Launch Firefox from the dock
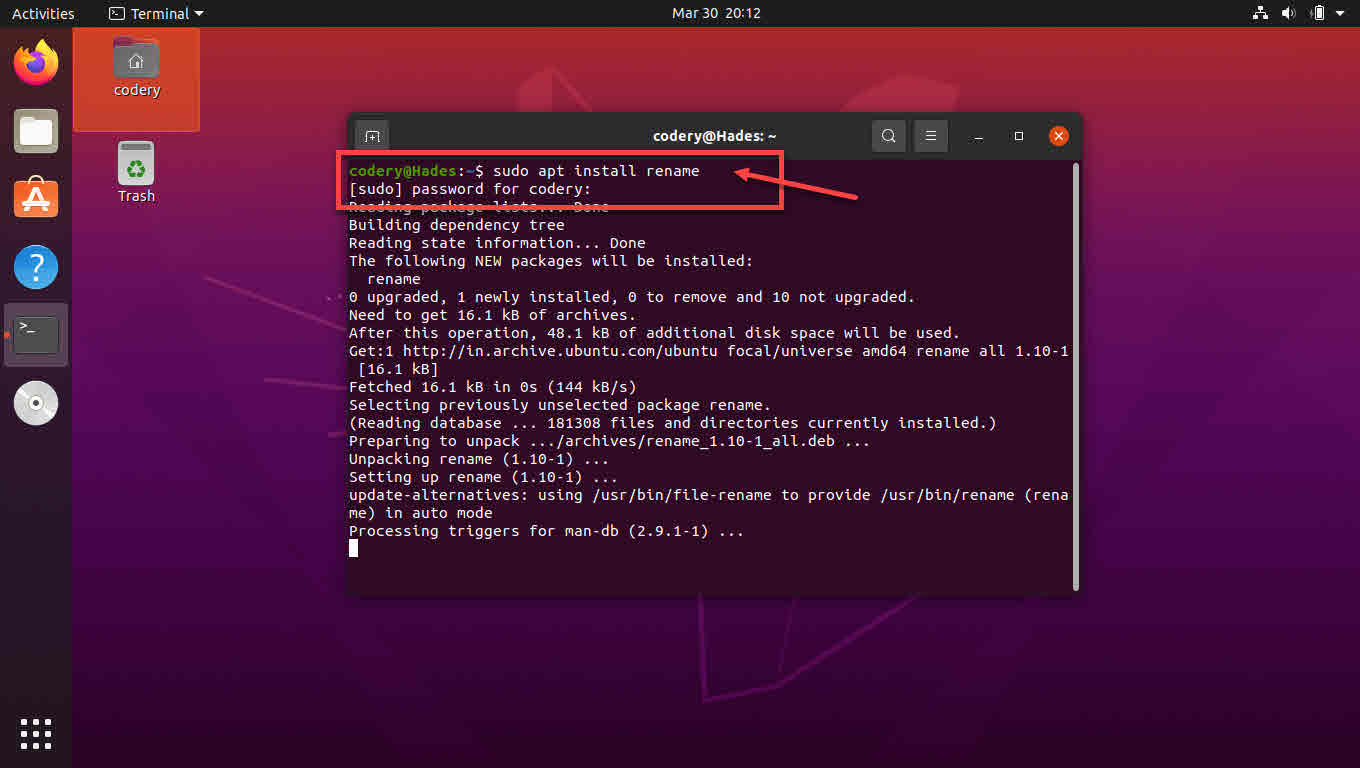1360x768 pixels. (35, 62)
